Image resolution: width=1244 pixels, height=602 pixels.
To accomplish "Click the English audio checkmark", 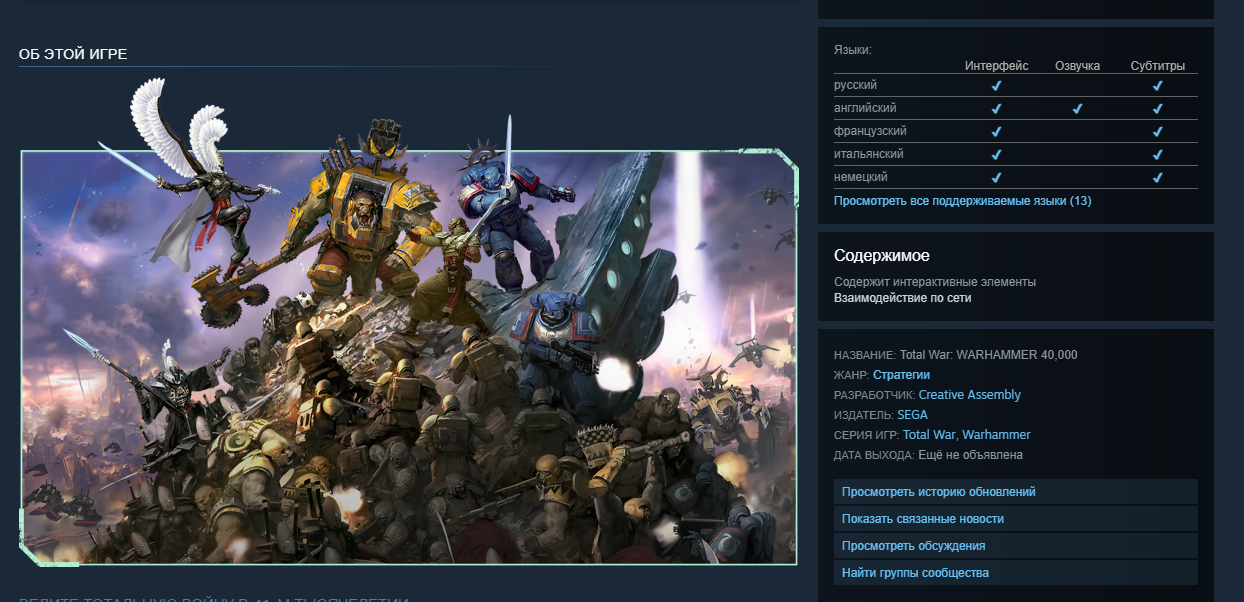I will 1077,109.
